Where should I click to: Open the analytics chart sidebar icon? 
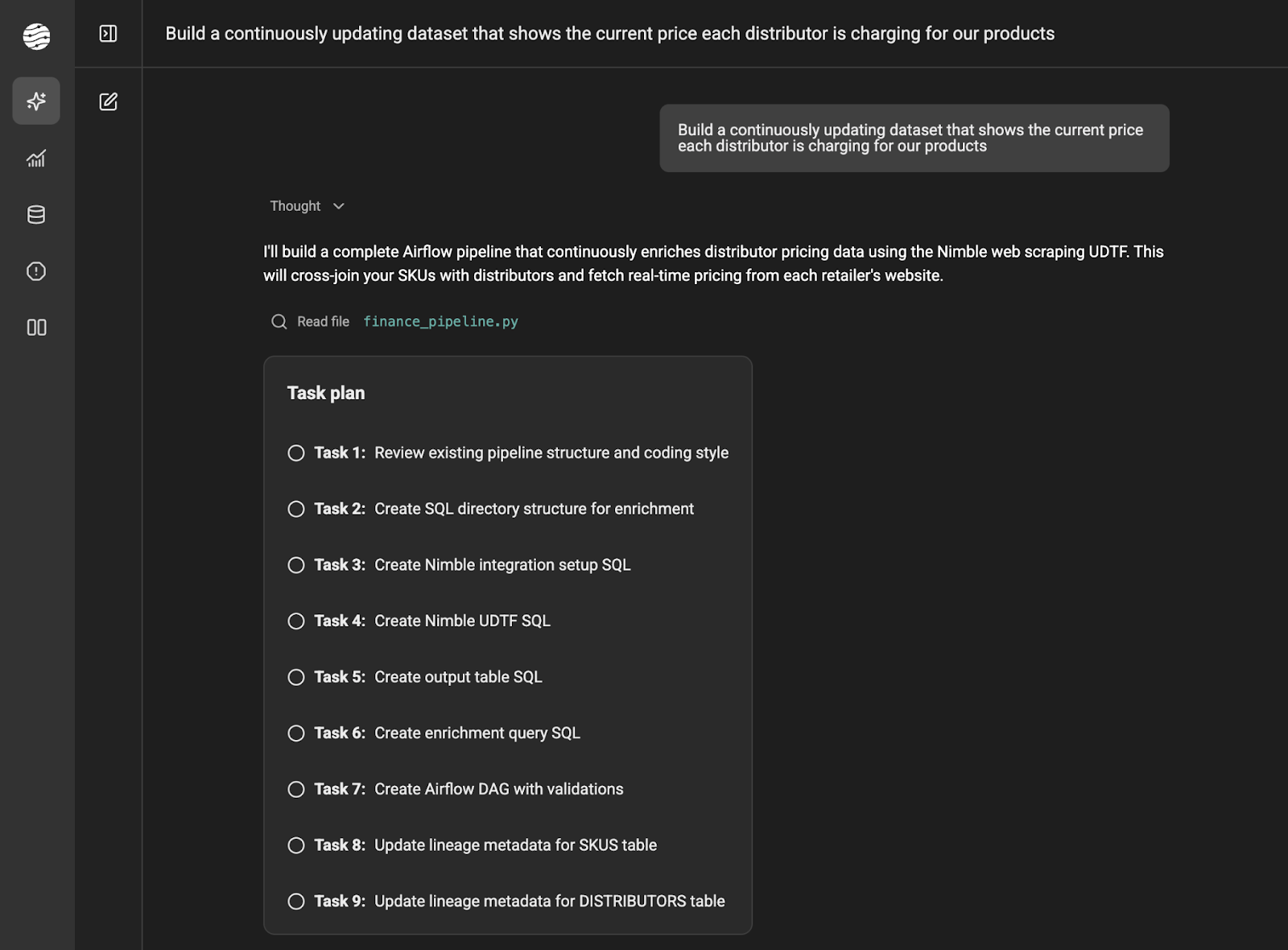[x=36, y=159]
